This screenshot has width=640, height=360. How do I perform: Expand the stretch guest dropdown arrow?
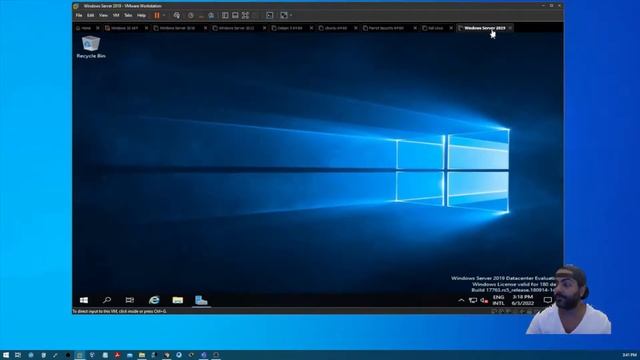pyautogui.click(x=291, y=16)
